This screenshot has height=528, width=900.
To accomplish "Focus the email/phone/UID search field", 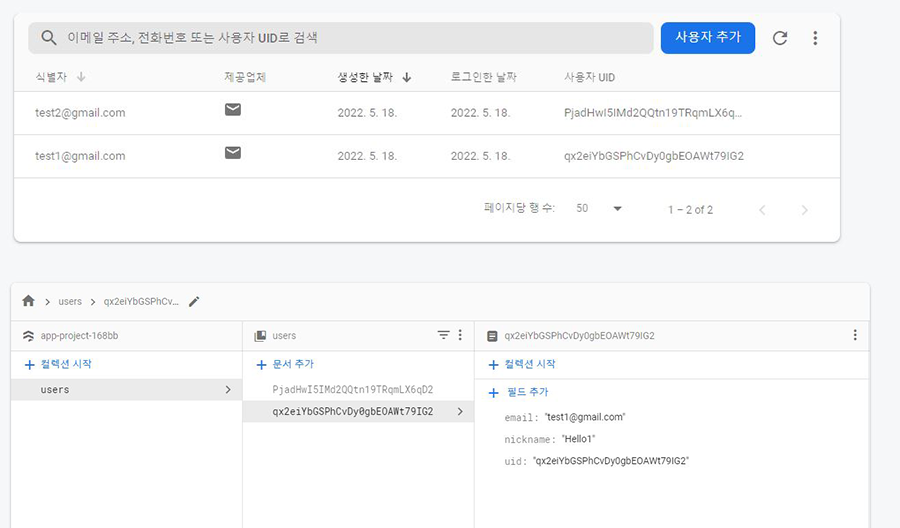I will pos(340,38).
